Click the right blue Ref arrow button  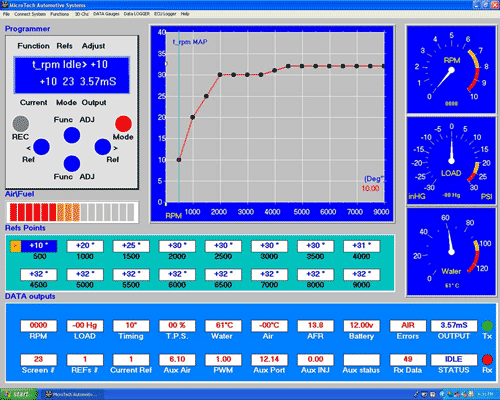(x=103, y=147)
